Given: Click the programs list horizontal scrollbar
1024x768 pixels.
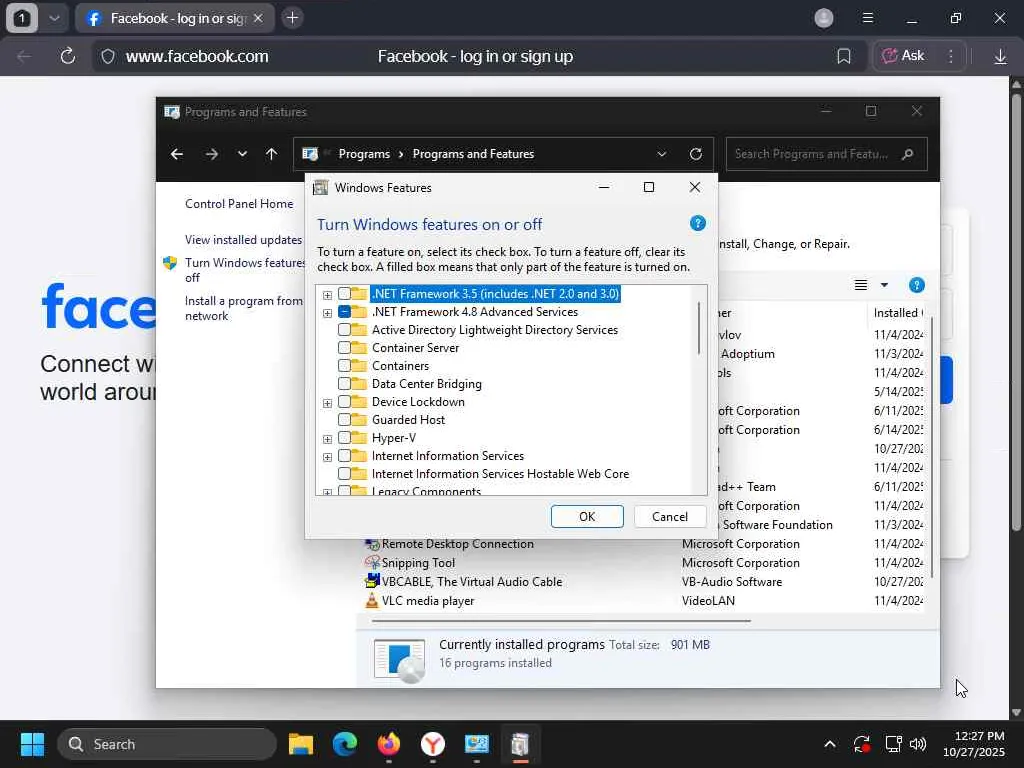Looking at the screenshot, I should tap(561, 621).
